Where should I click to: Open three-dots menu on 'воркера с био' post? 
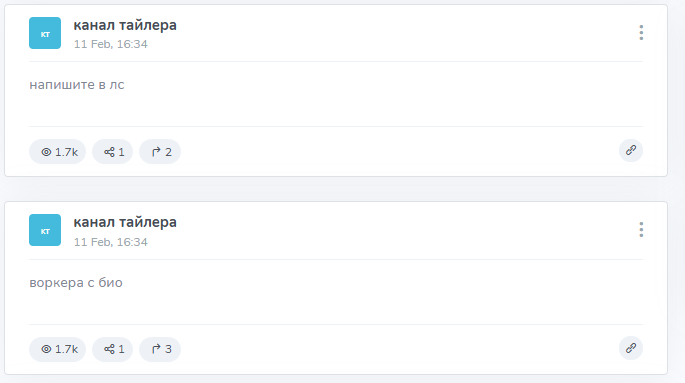click(641, 230)
